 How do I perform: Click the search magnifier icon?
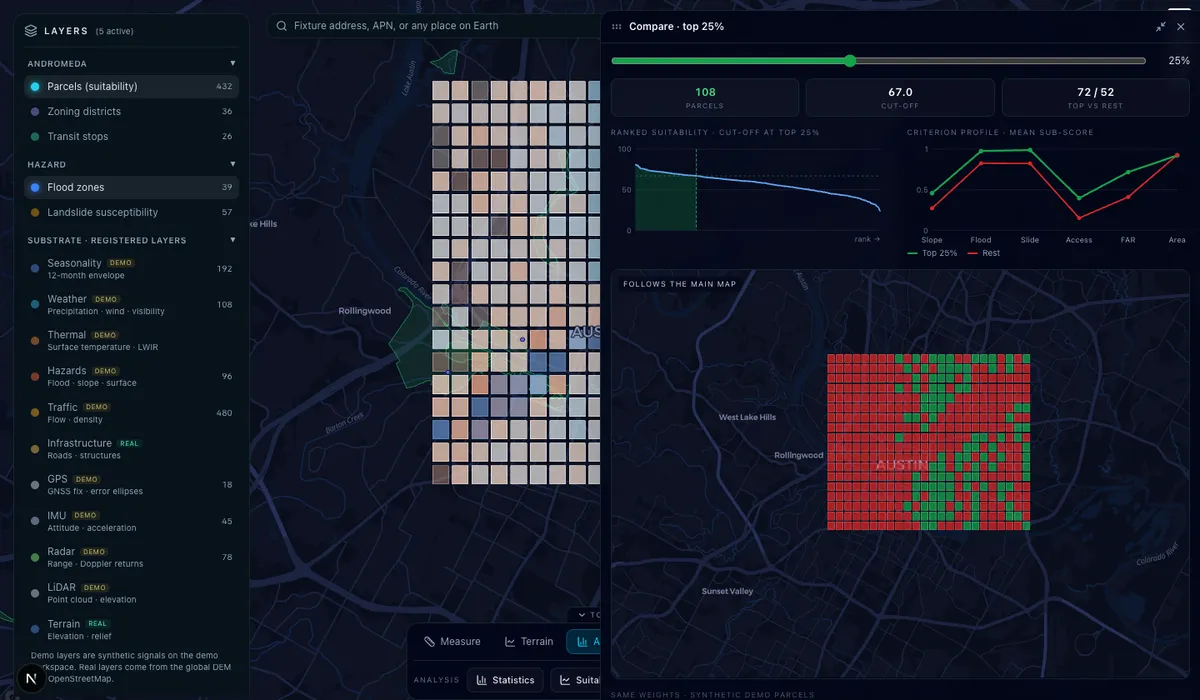(x=282, y=26)
